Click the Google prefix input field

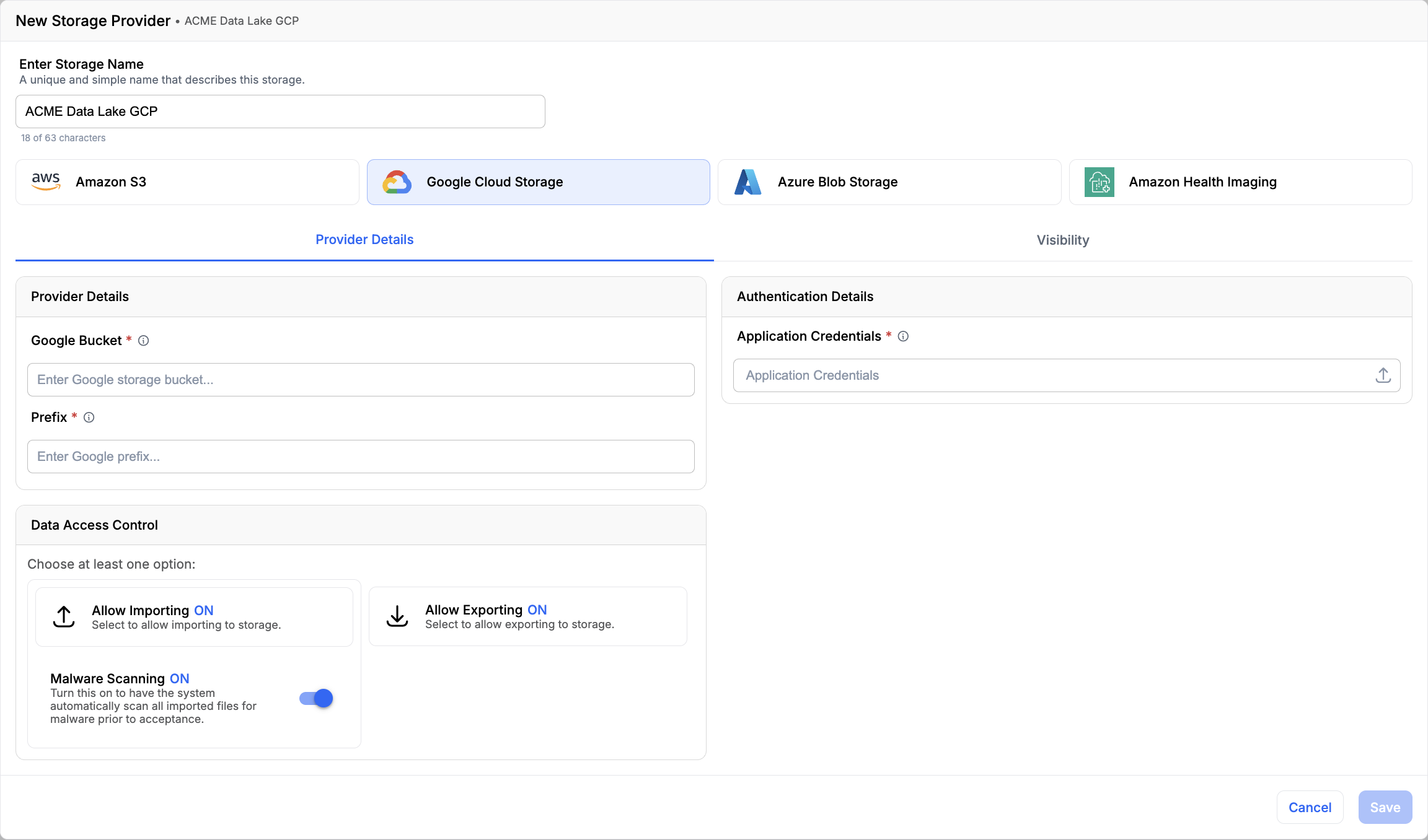(x=361, y=457)
